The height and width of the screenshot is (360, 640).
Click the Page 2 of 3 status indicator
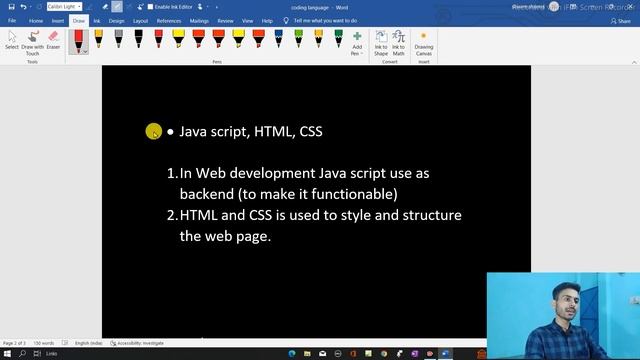pyautogui.click(x=14, y=343)
